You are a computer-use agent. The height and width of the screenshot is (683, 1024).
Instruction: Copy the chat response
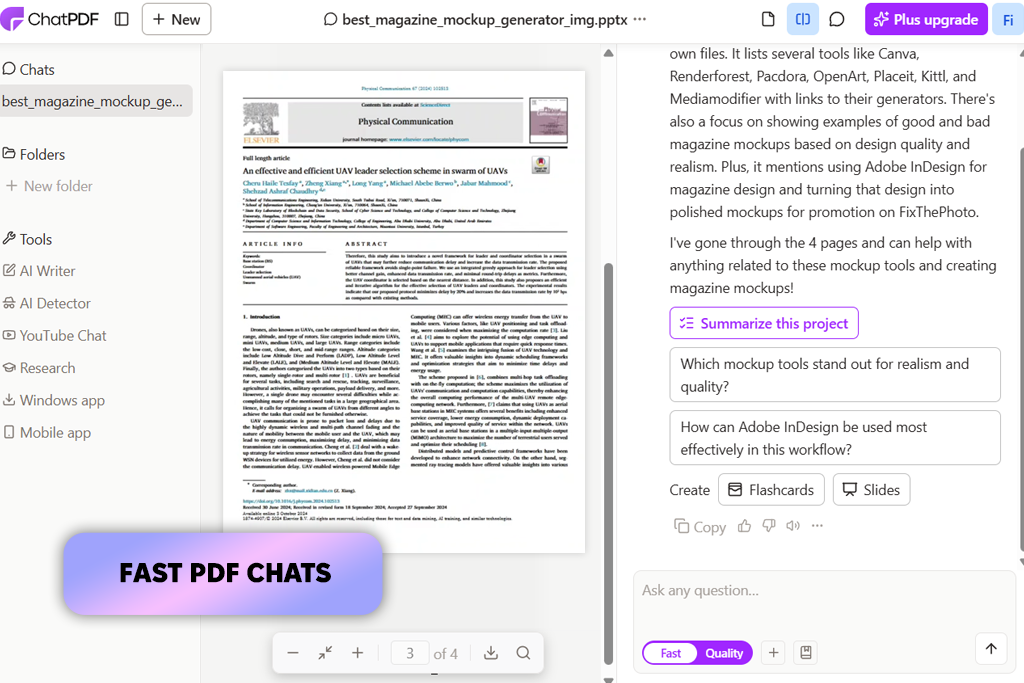click(700, 526)
